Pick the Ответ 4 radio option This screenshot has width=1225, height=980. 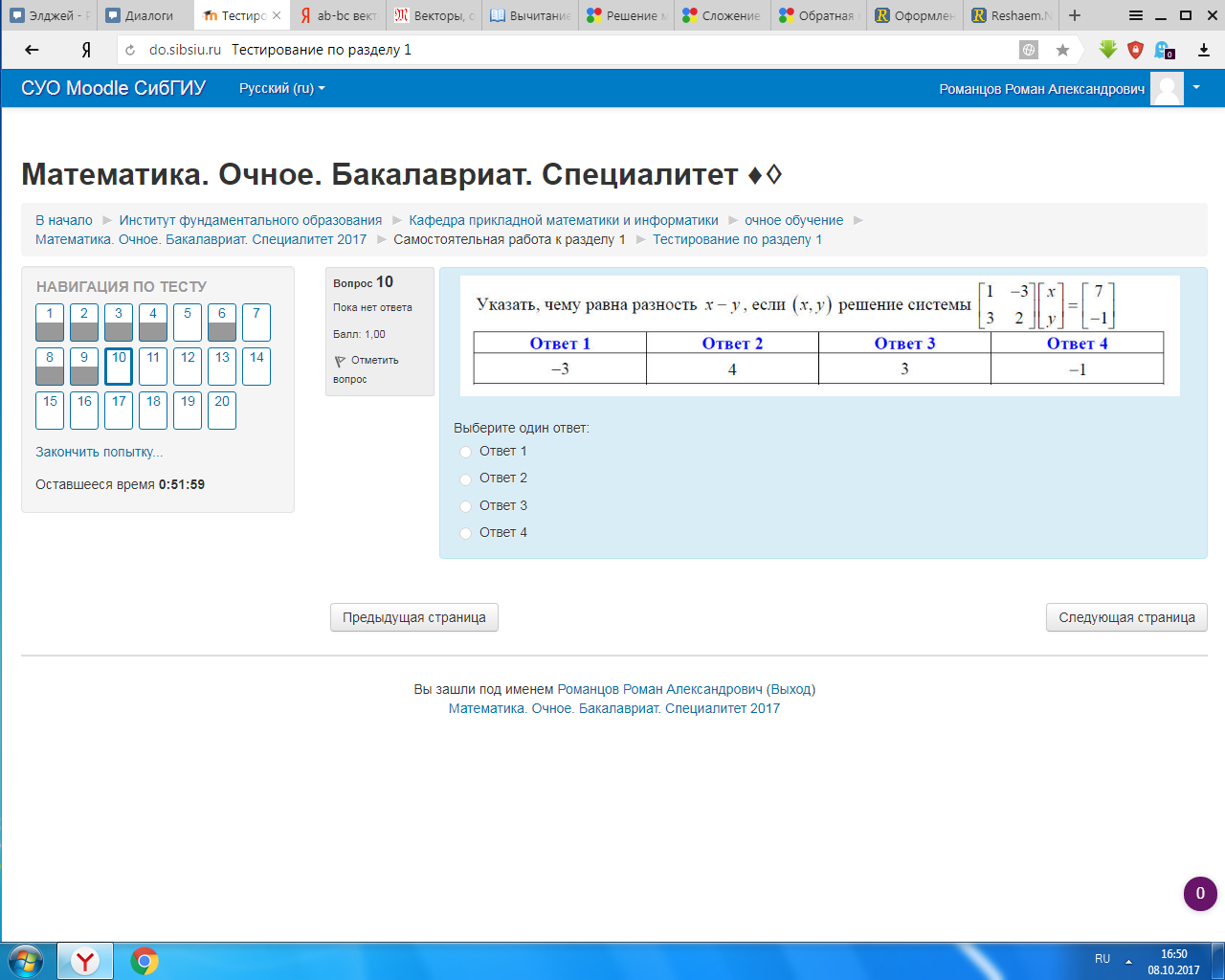pyautogui.click(x=465, y=533)
